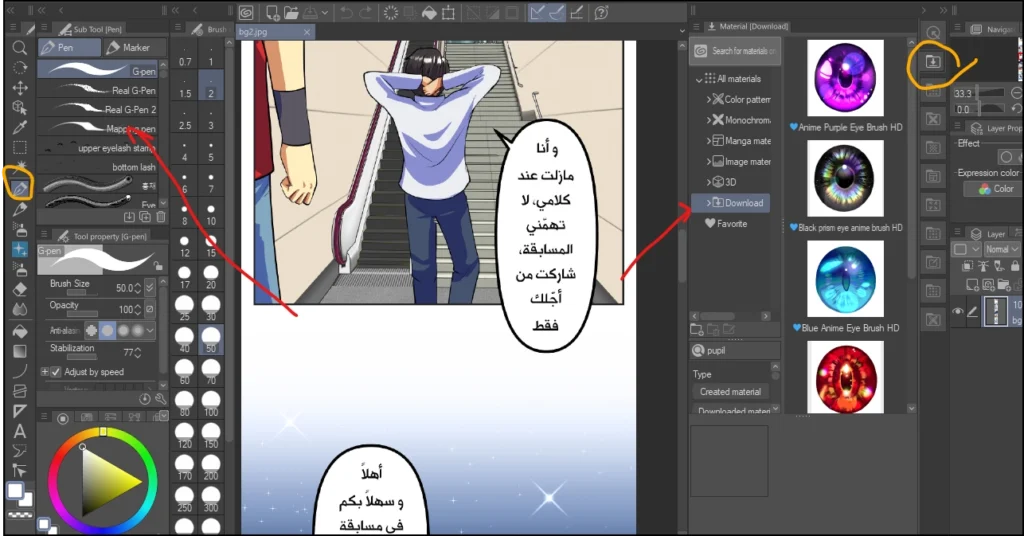This screenshot has height=536, width=1024.
Task: Click the Fill paint bucket icon in command bar
Action: pyautogui.click(x=428, y=12)
